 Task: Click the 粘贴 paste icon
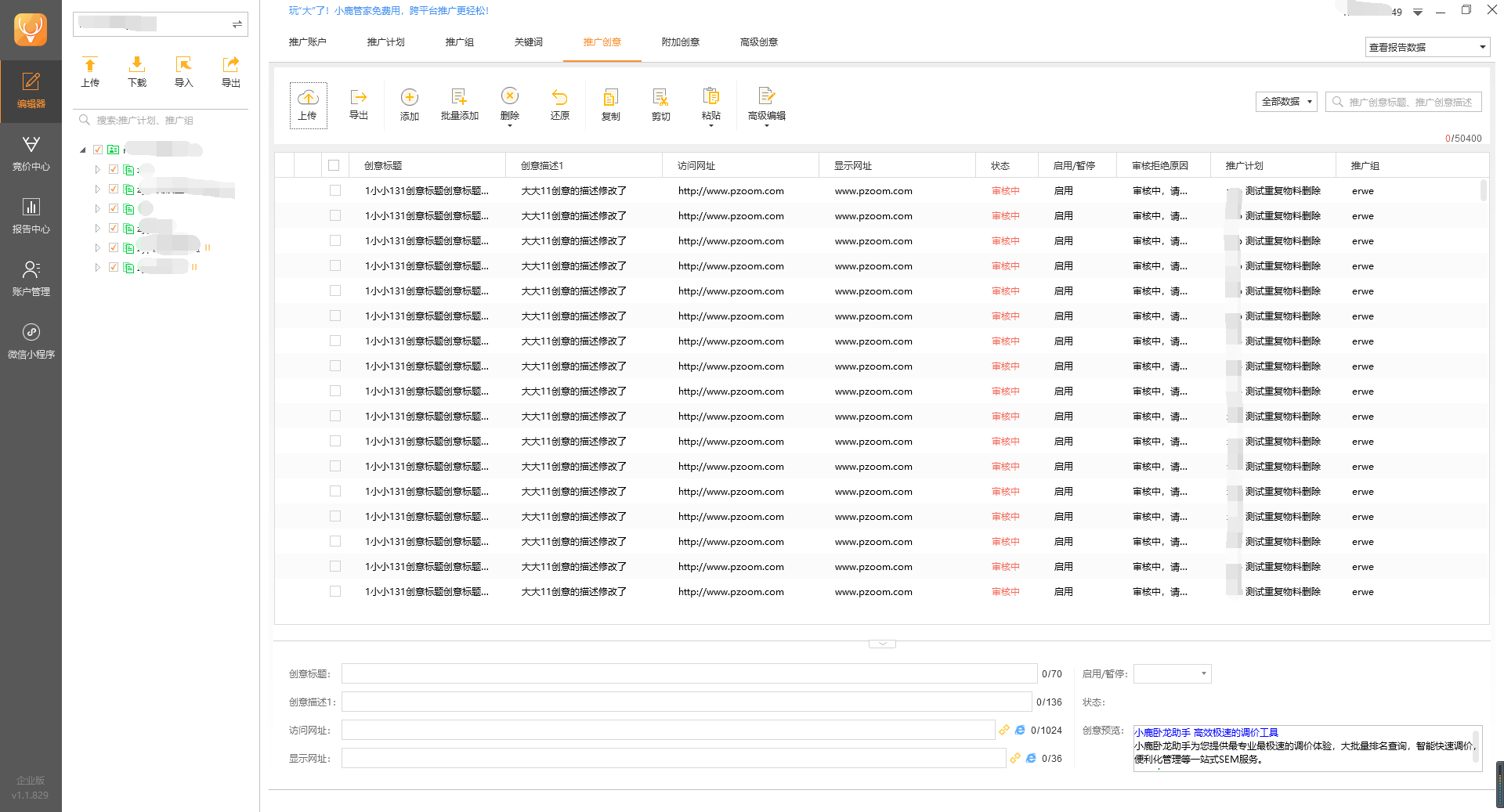[x=711, y=96]
